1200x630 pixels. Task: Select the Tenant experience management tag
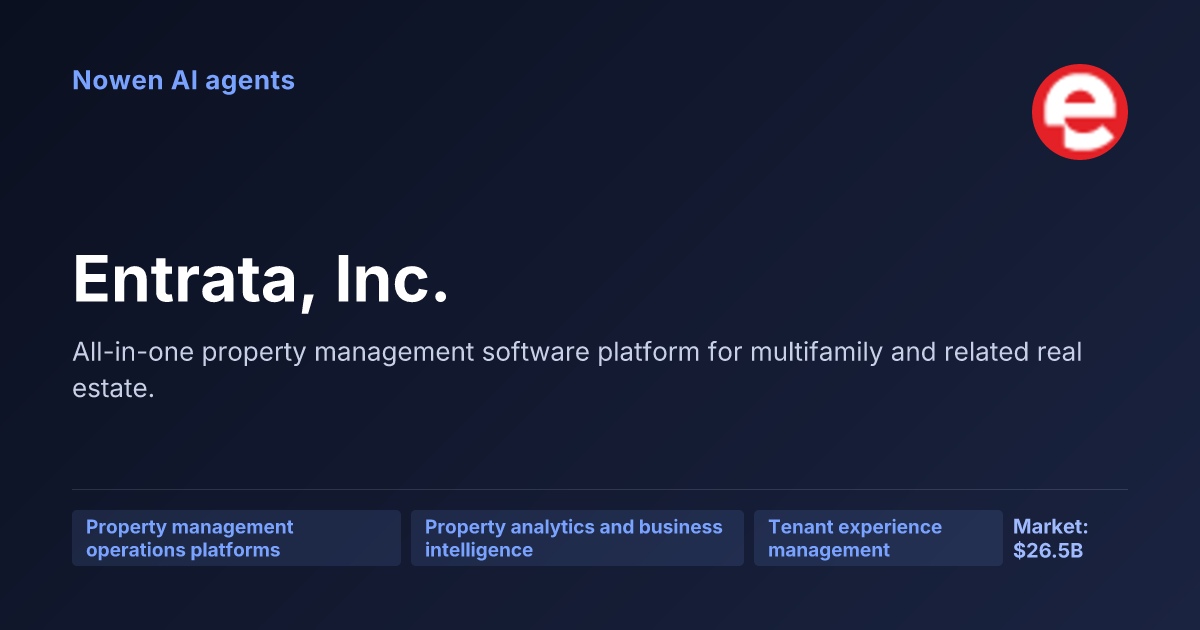coord(878,538)
